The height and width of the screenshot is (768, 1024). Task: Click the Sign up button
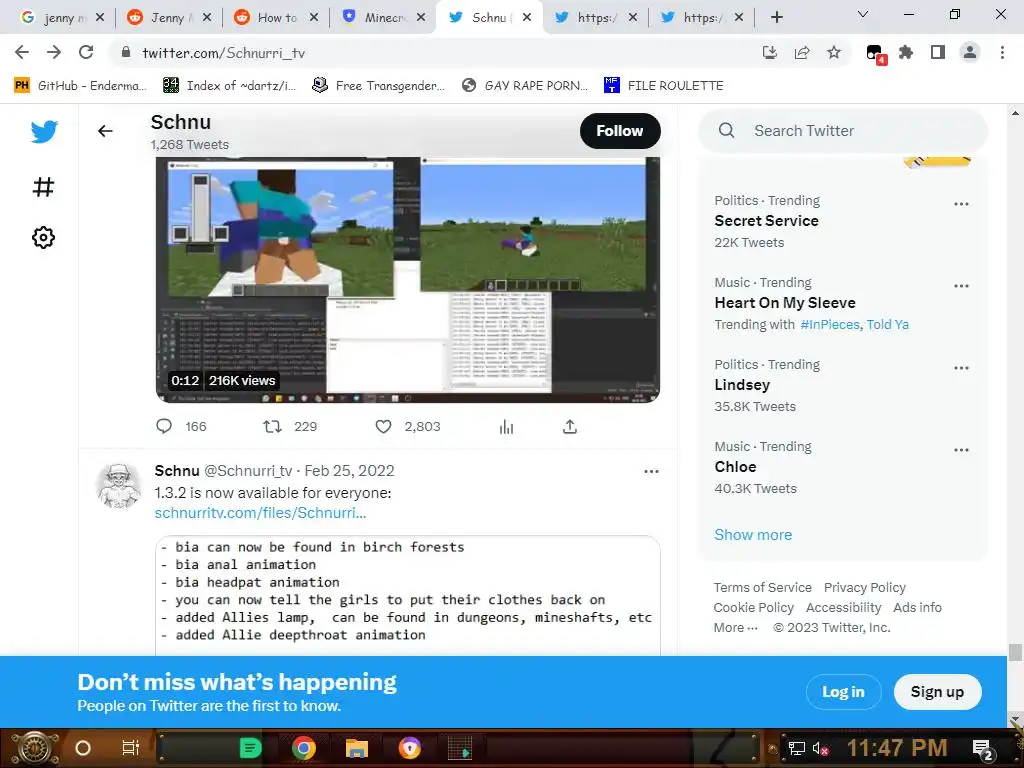[937, 692]
